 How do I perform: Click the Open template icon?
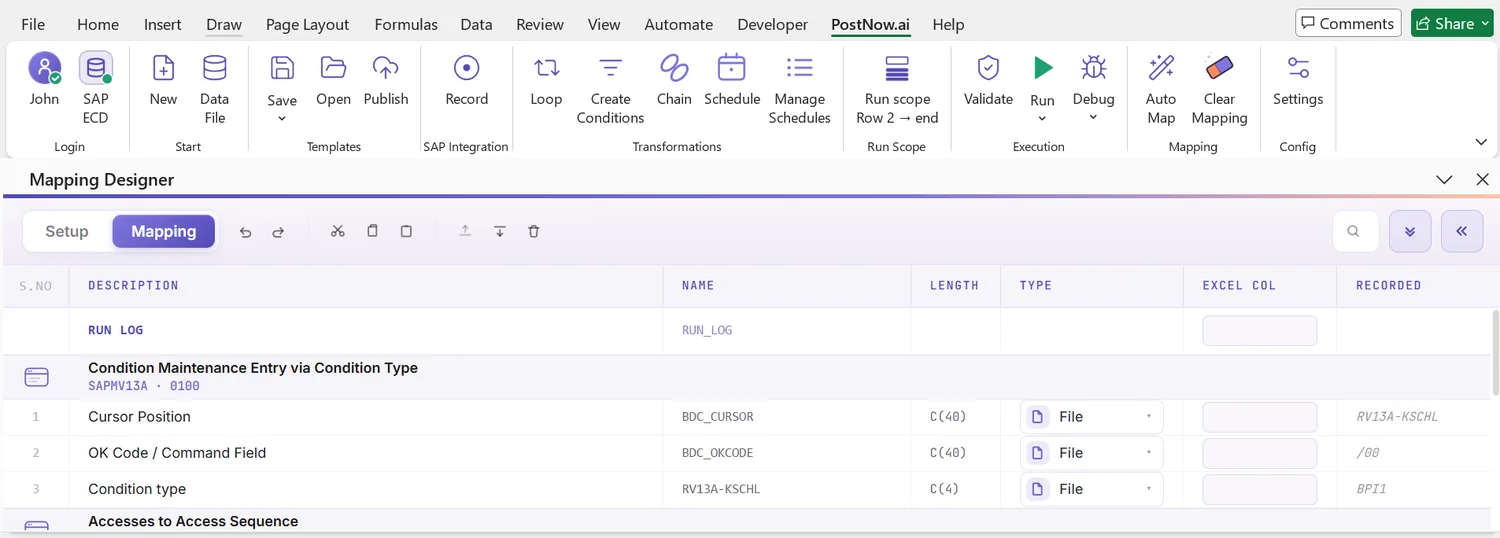point(333,68)
